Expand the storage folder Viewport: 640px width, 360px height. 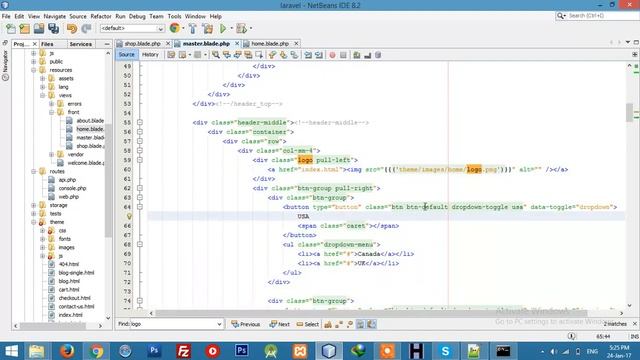coord(34,205)
